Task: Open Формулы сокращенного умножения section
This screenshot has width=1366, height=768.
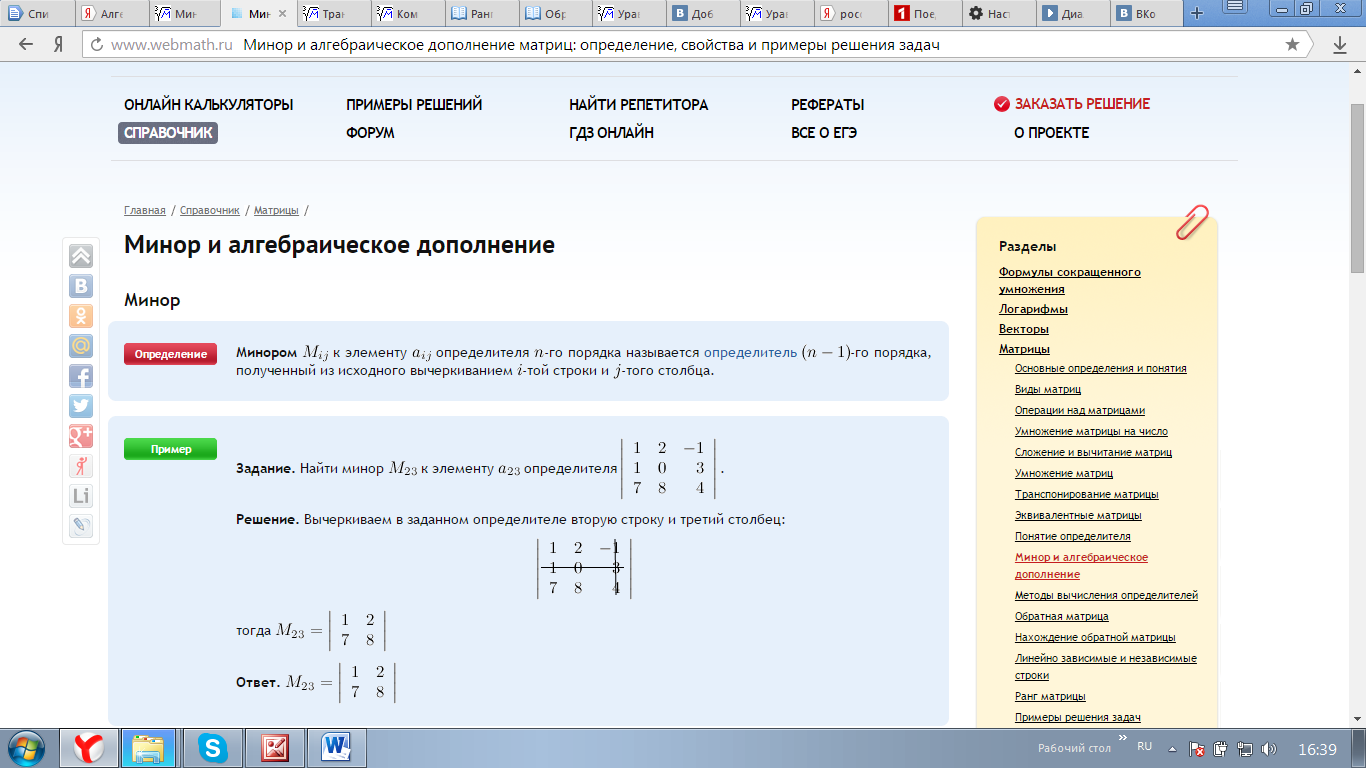Action: tap(1069, 280)
